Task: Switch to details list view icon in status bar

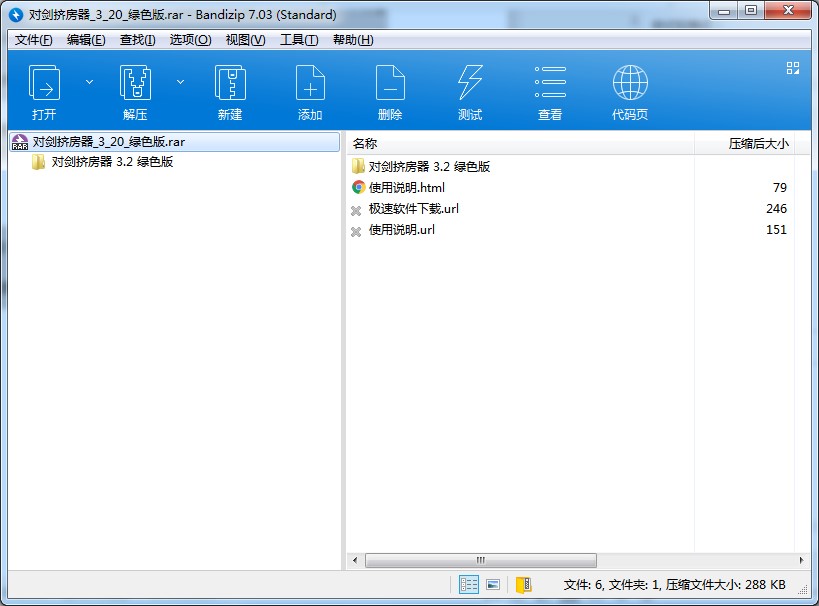Action: coord(469,585)
